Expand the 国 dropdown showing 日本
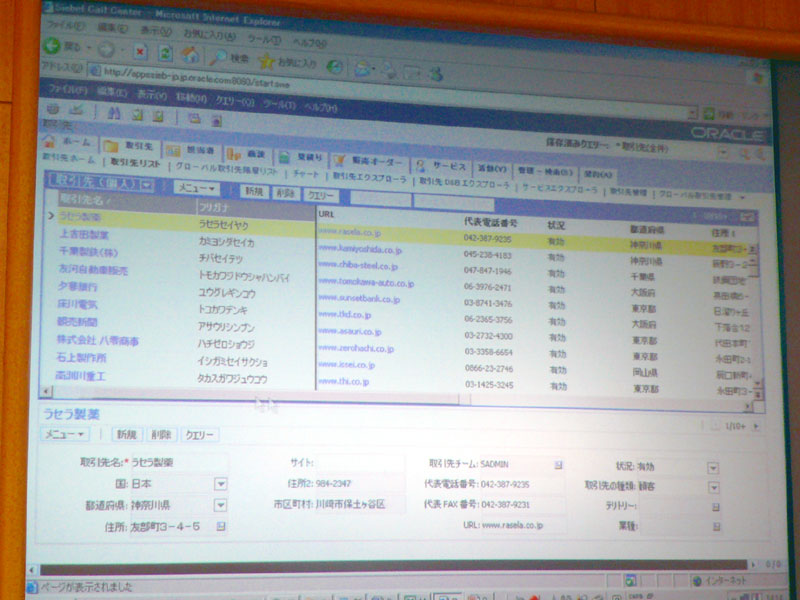Screen dimensions: 800x600 point(220,483)
